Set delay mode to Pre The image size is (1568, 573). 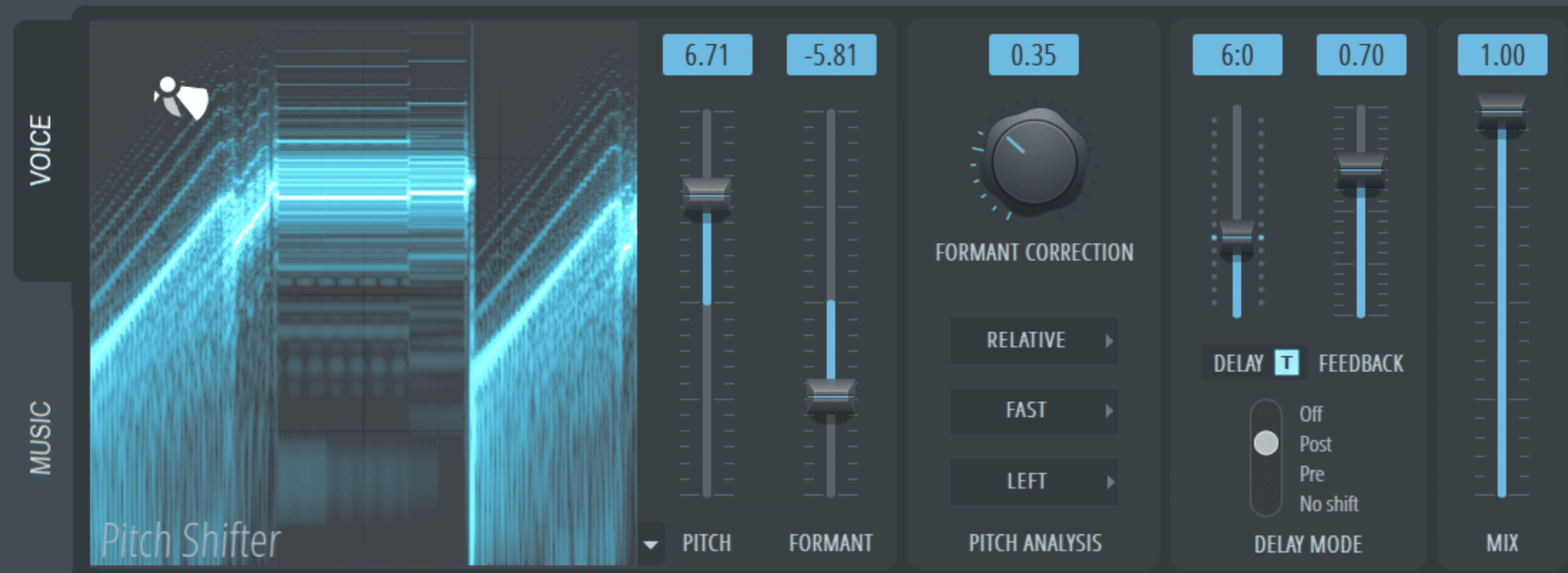pos(1312,474)
